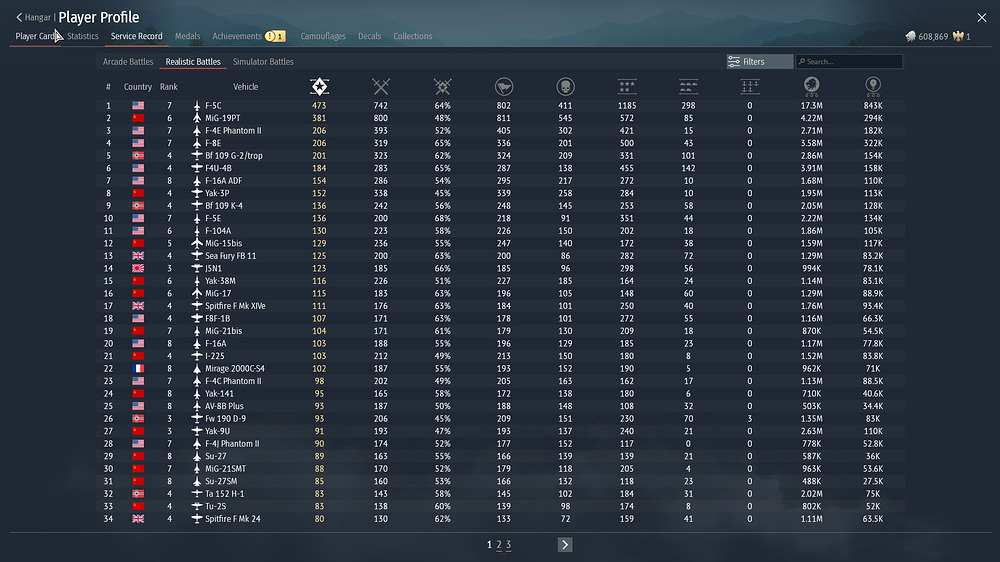The height and width of the screenshot is (562, 1000).
Task: Sort by air targets destroyed column icon
Action: (627, 86)
